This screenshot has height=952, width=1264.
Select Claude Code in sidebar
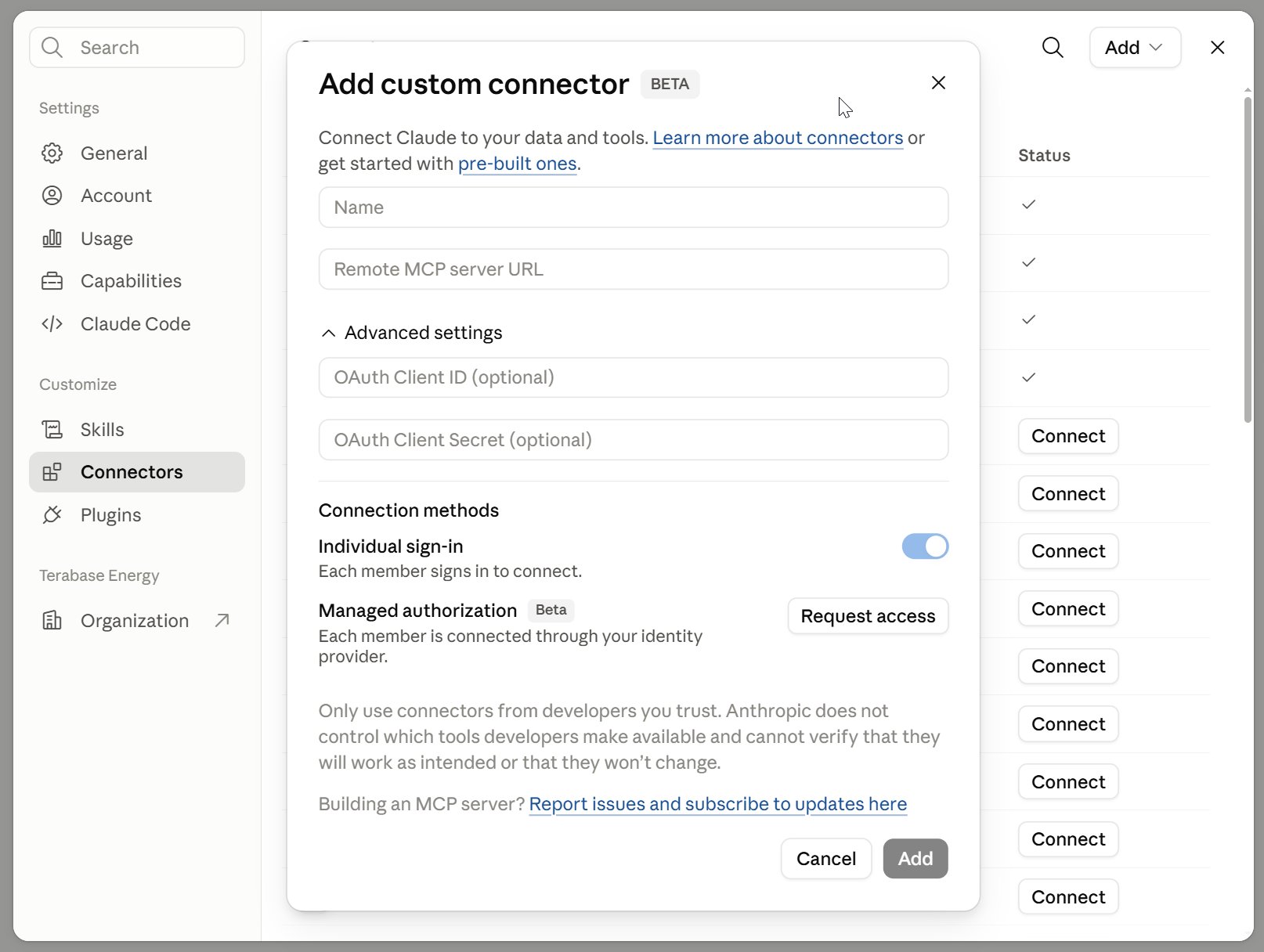pyautogui.click(x=137, y=323)
